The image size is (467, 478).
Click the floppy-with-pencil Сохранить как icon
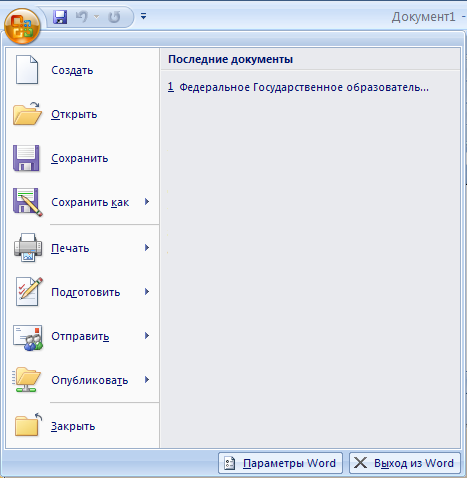(28, 202)
